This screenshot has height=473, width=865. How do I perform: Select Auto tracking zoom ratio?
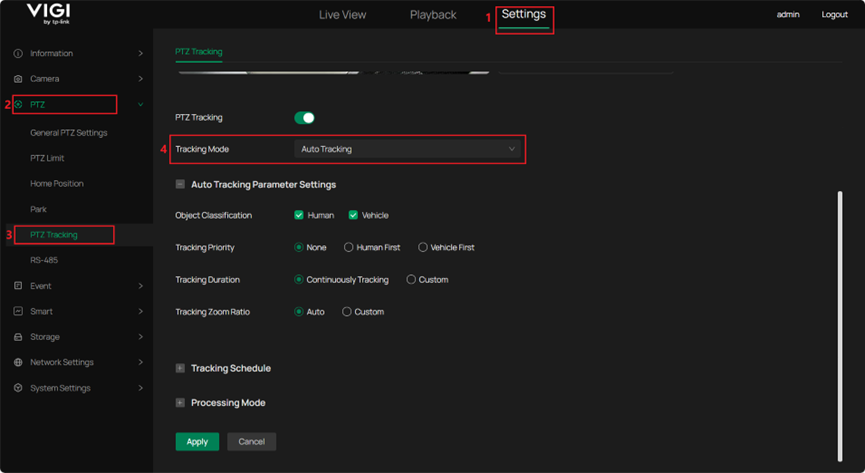coord(299,312)
